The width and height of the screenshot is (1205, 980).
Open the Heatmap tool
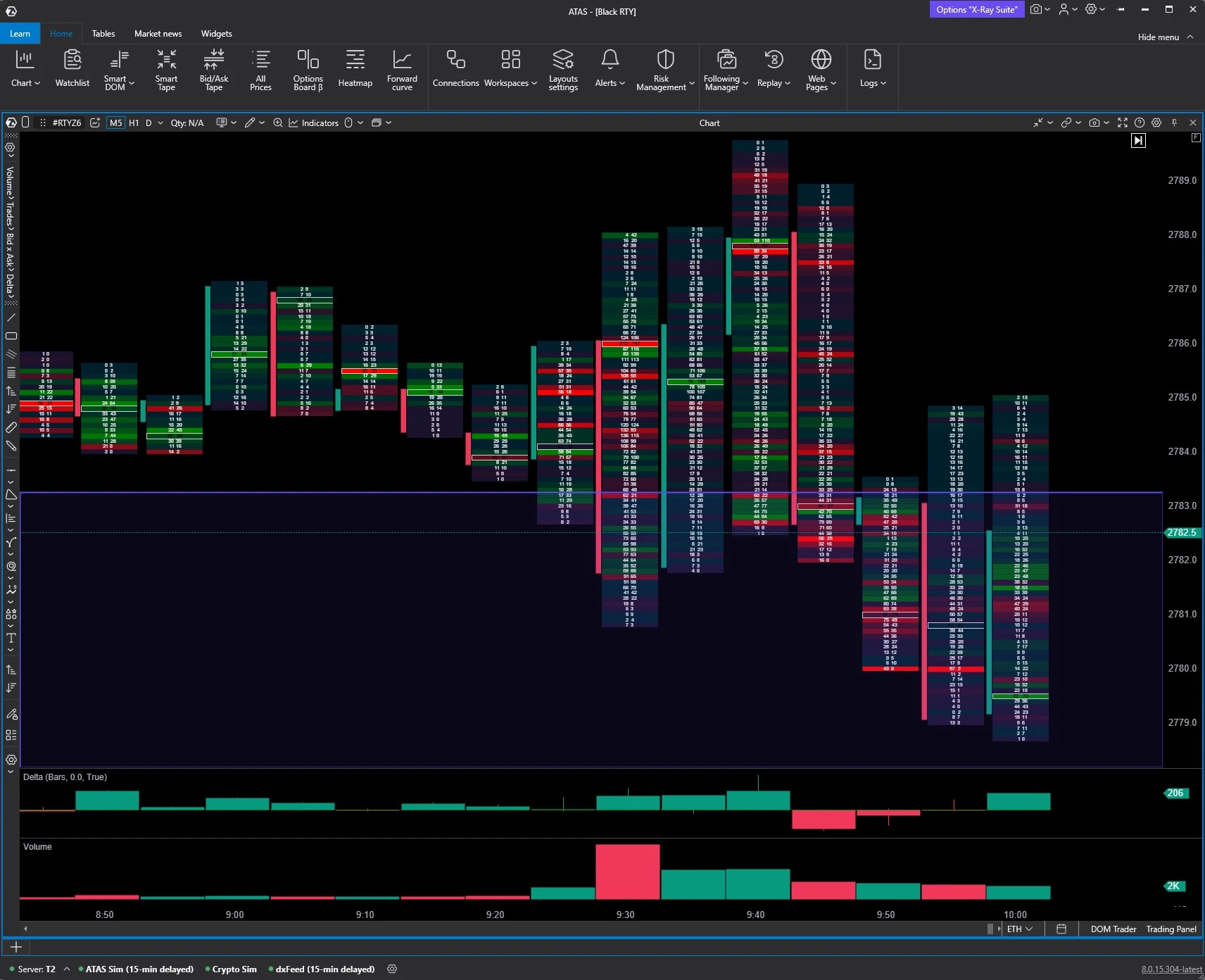[x=355, y=69]
